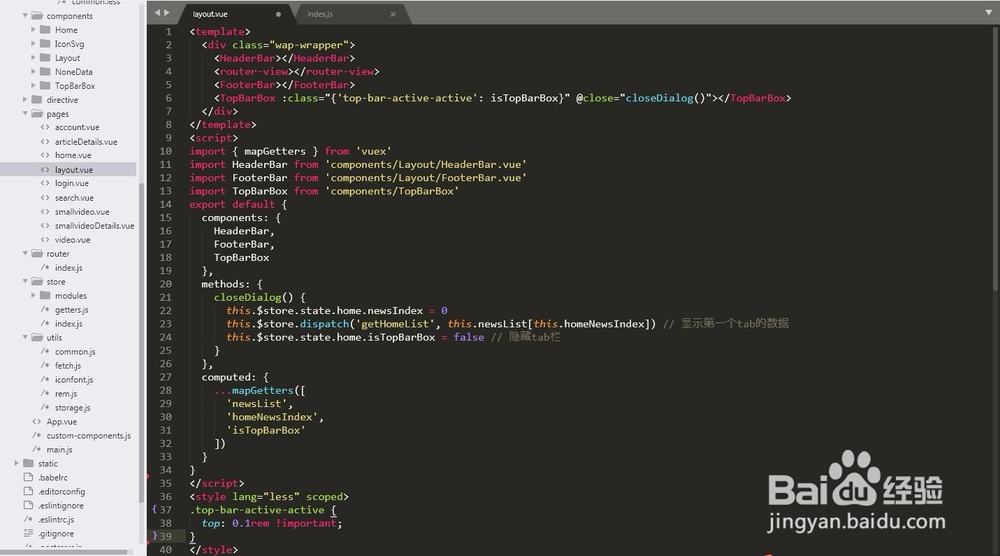Click the pages folder icon
Screen dimensions: 1000x556
click(37, 113)
